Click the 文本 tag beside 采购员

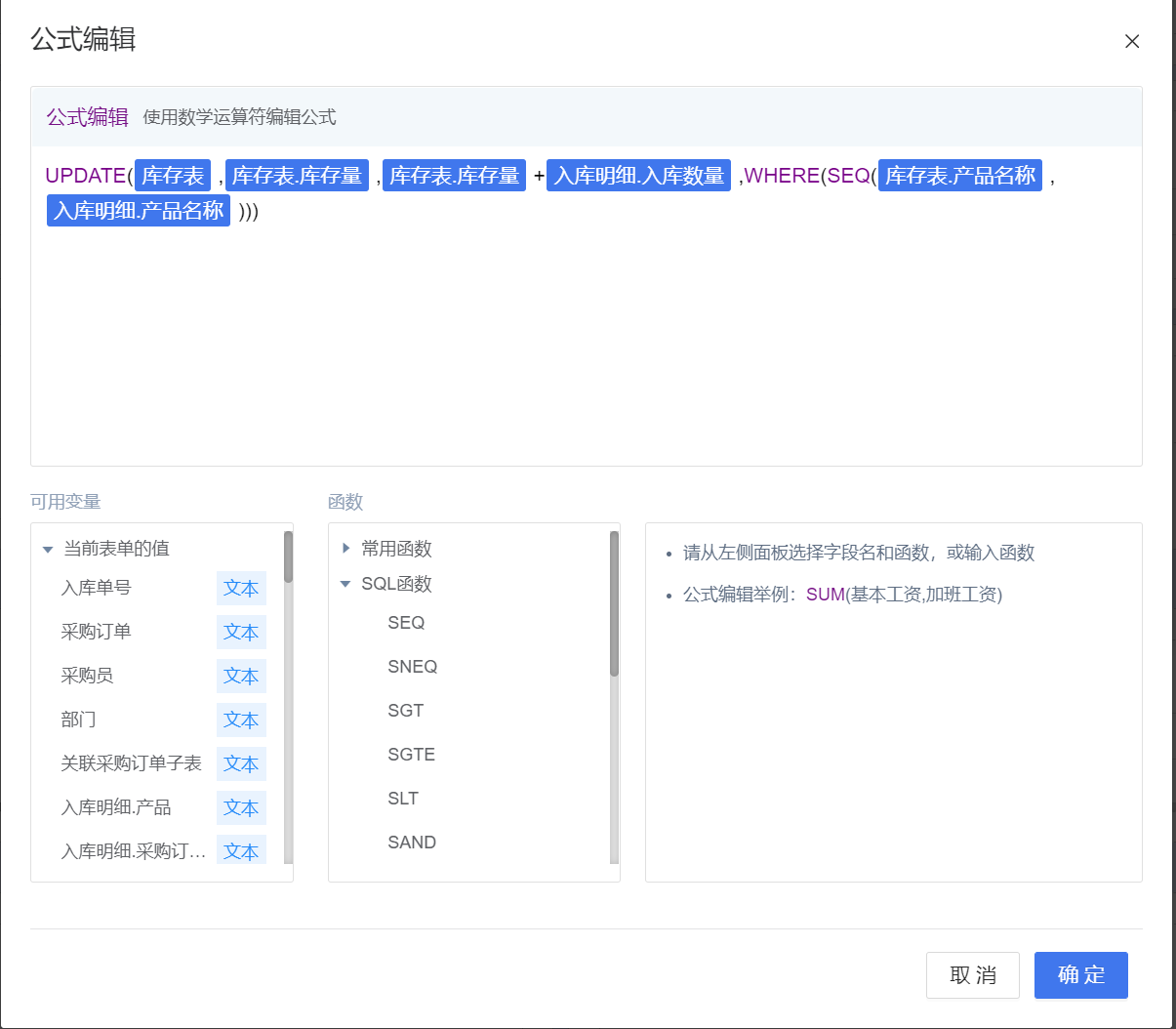pos(241,677)
